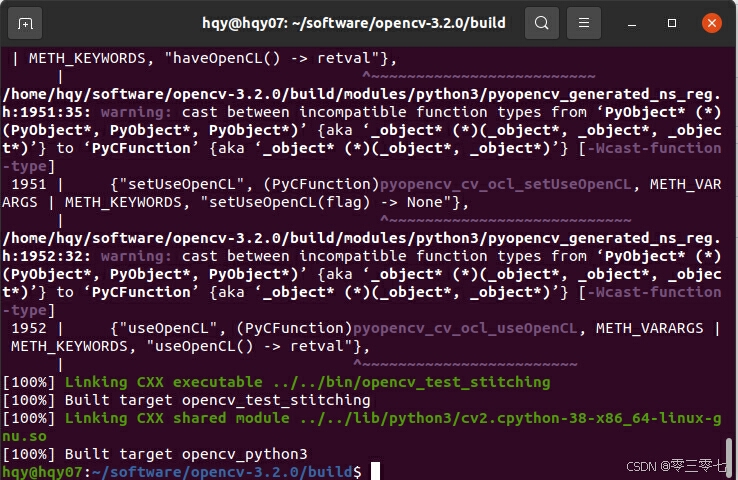Click 'Built target opencv_python3' line
The image size is (738, 480).
click(x=155, y=454)
